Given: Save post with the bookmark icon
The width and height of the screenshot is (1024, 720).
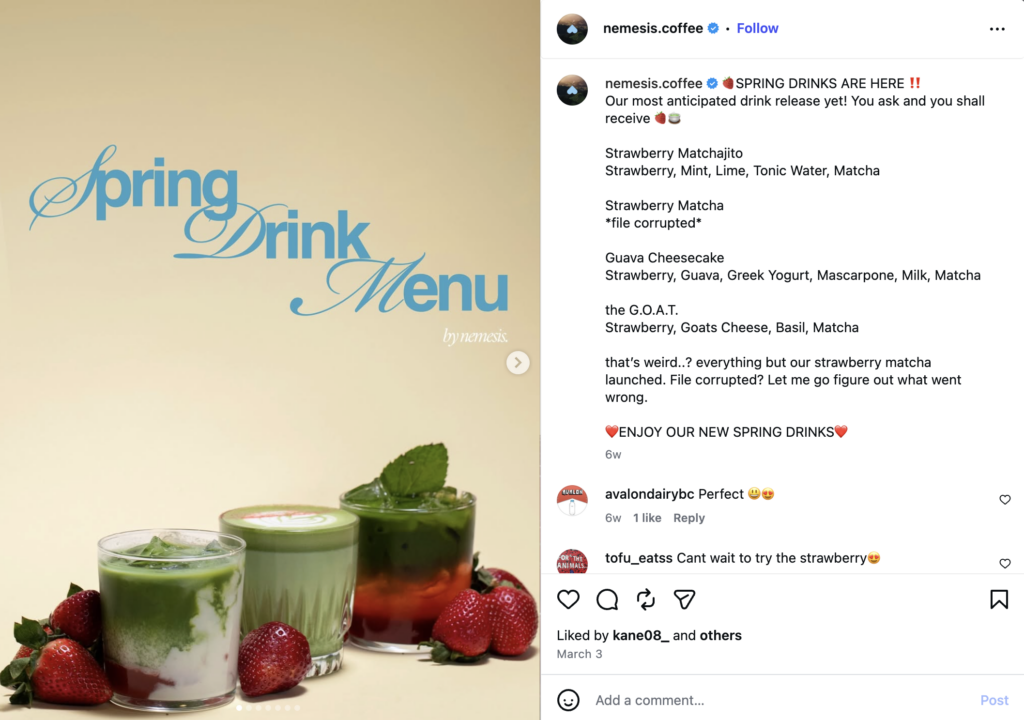Looking at the screenshot, I should coord(999,599).
